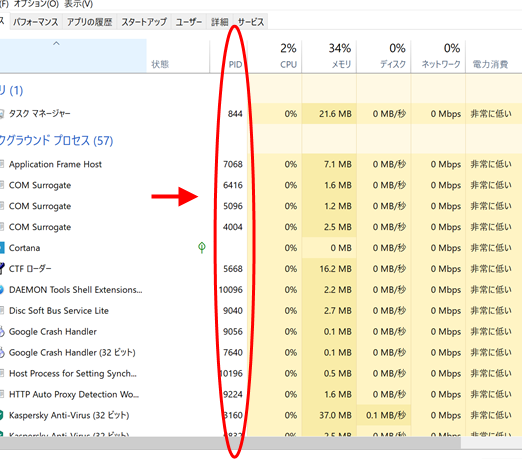Image resolution: width=522 pixels, height=459 pixels.
Task: Select the Disc Soft Bus Service Lite row
Action: [261, 311]
